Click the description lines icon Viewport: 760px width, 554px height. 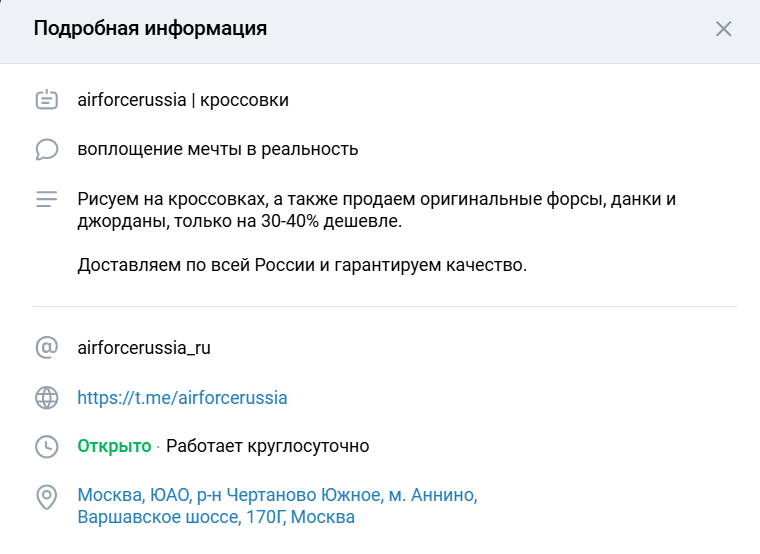click(x=47, y=199)
